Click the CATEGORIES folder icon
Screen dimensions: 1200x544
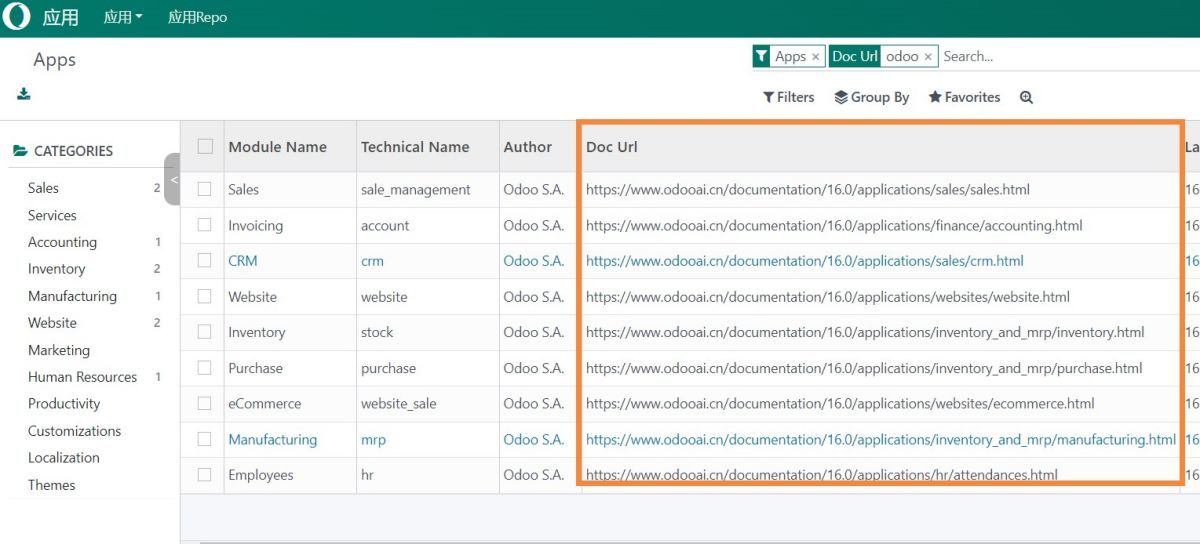click(x=20, y=151)
